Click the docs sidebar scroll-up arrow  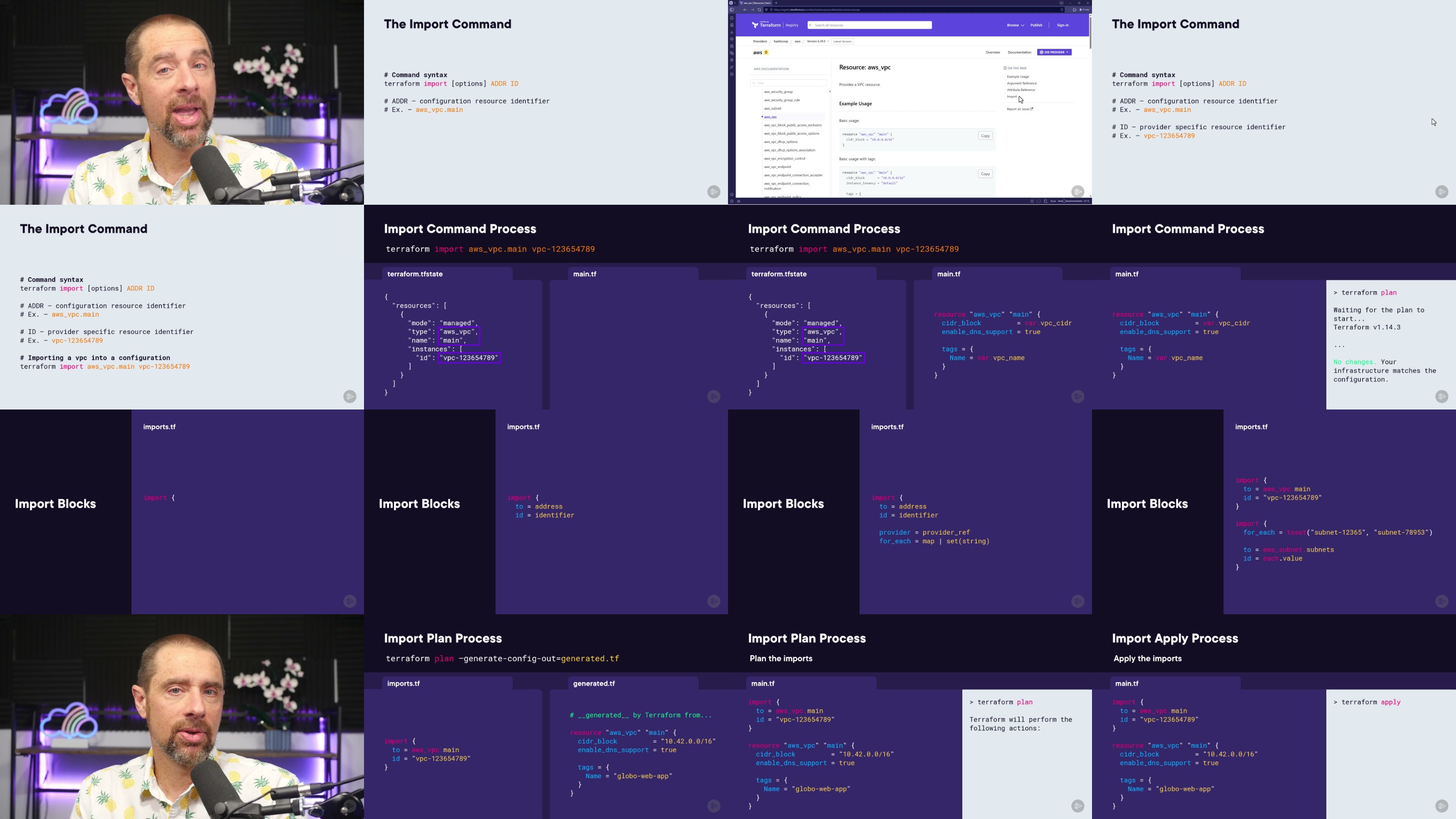point(830,91)
